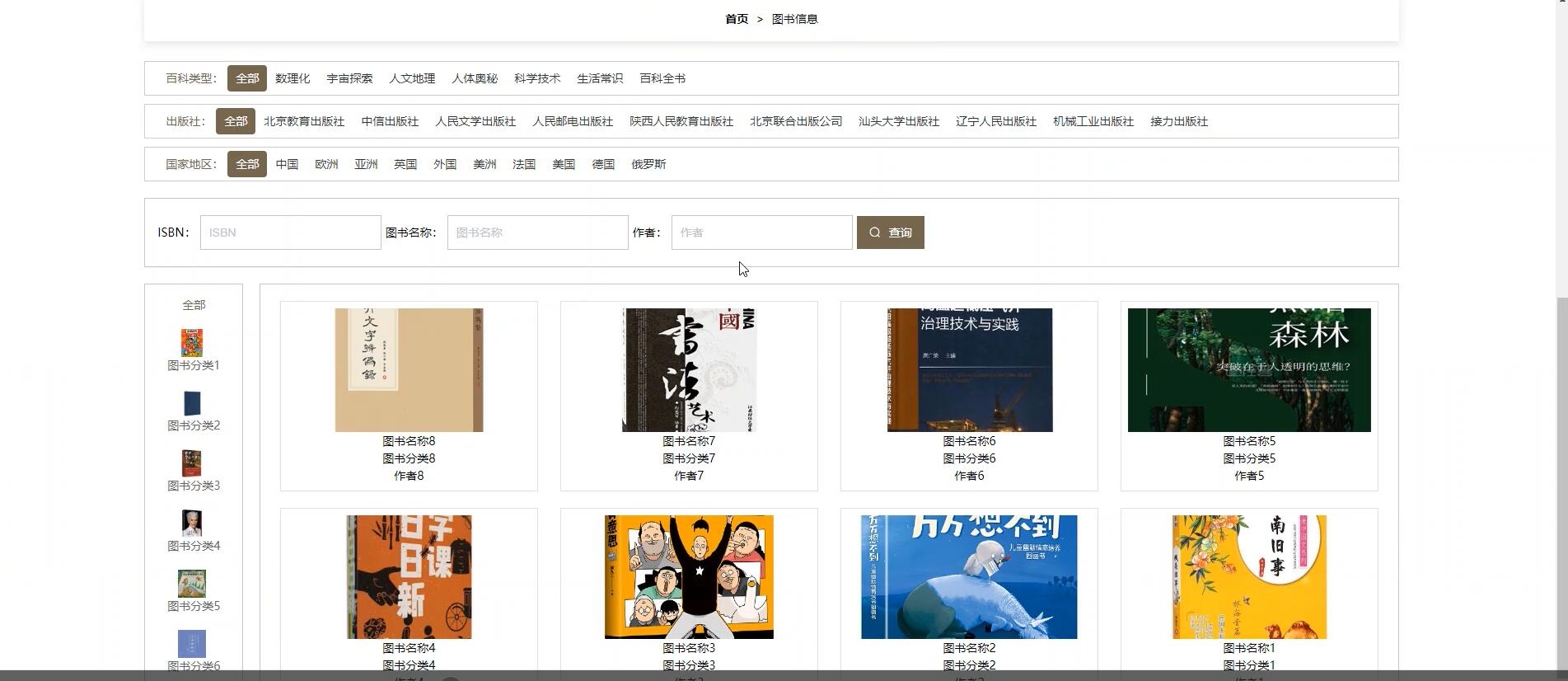Filter publisher by 陕西人民教育出版社
This screenshot has width=1568, height=681.
point(681,121)
